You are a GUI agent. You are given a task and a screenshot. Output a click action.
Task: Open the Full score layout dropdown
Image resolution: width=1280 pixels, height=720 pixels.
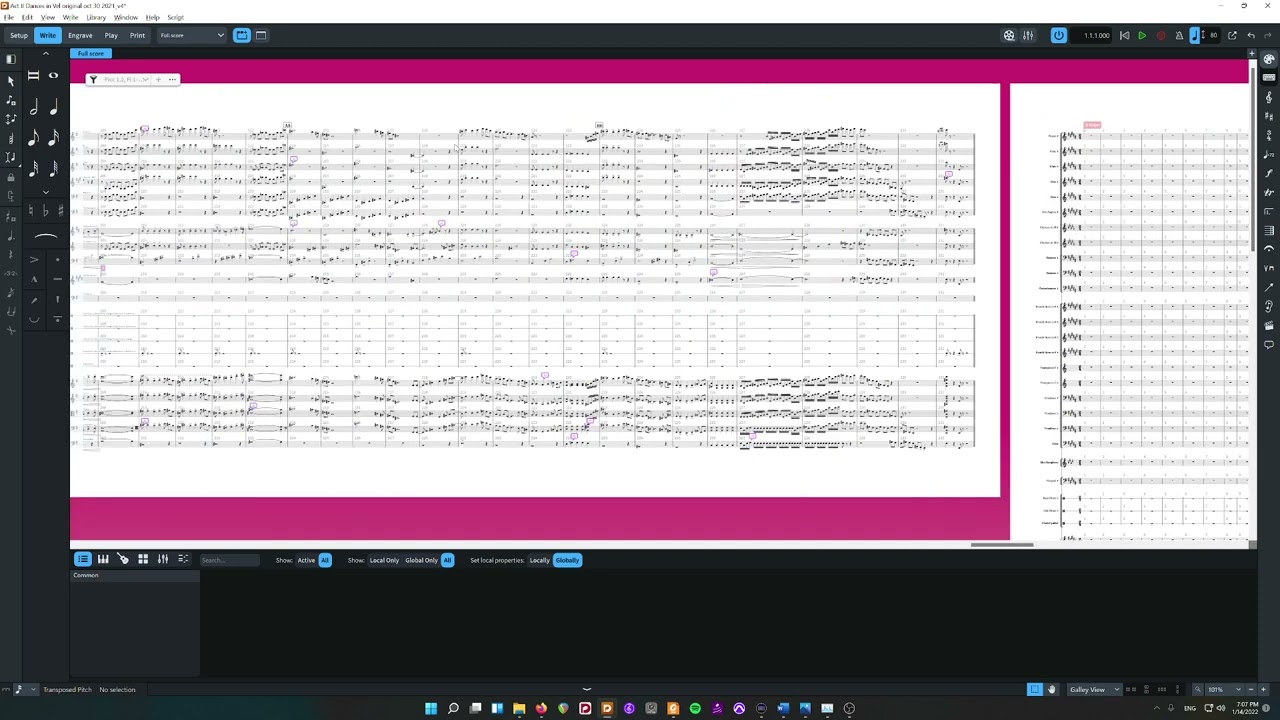[x=192, y=35]
